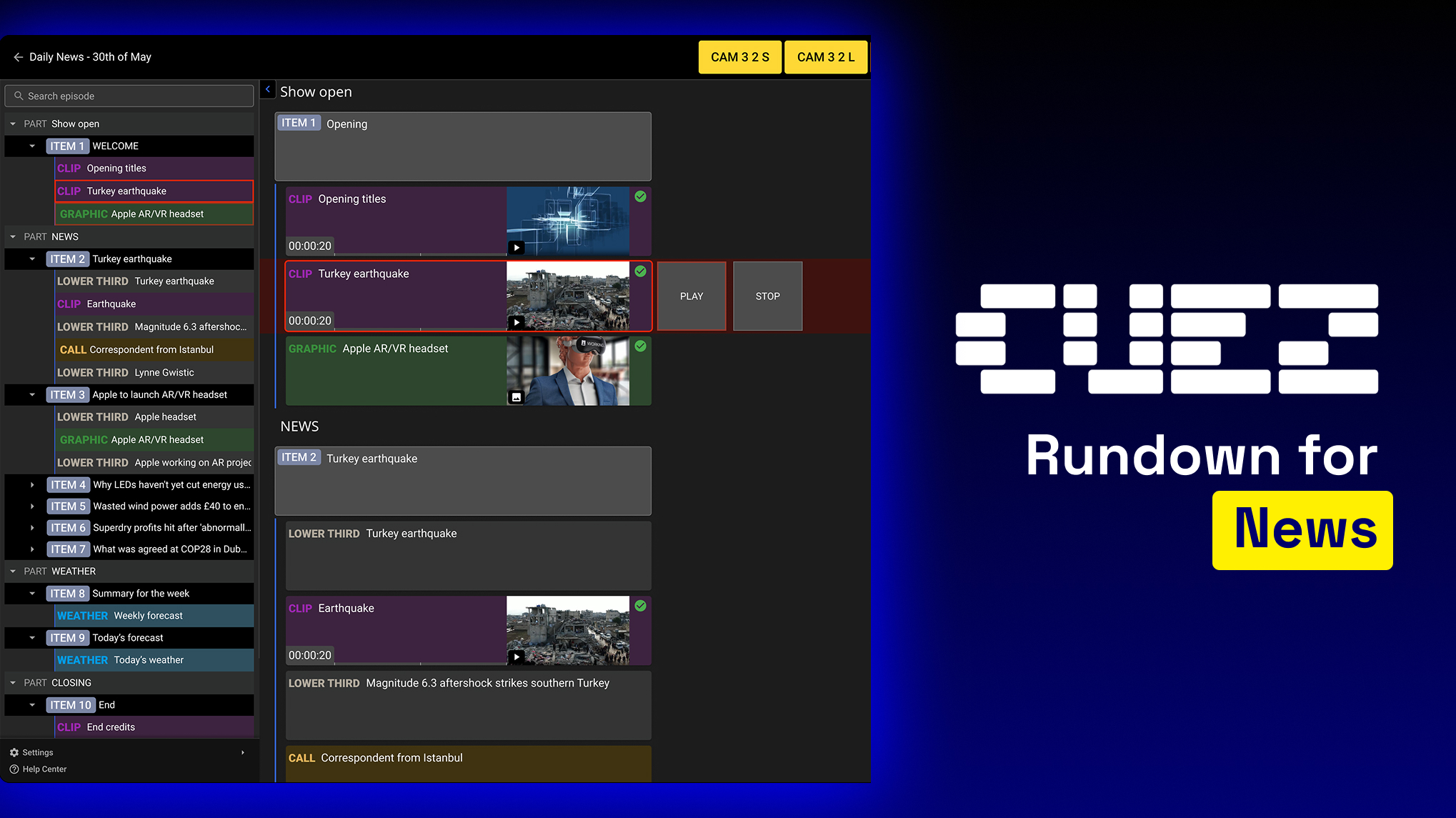Viewport: 1456px width, 818px height.
Task: Open the Settings submenu arrow
Action: tap(243, 752)
